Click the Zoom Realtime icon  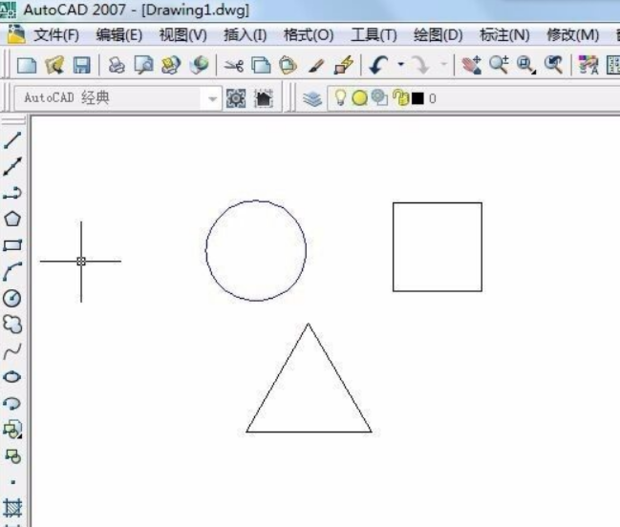click(x=499, y=65)
